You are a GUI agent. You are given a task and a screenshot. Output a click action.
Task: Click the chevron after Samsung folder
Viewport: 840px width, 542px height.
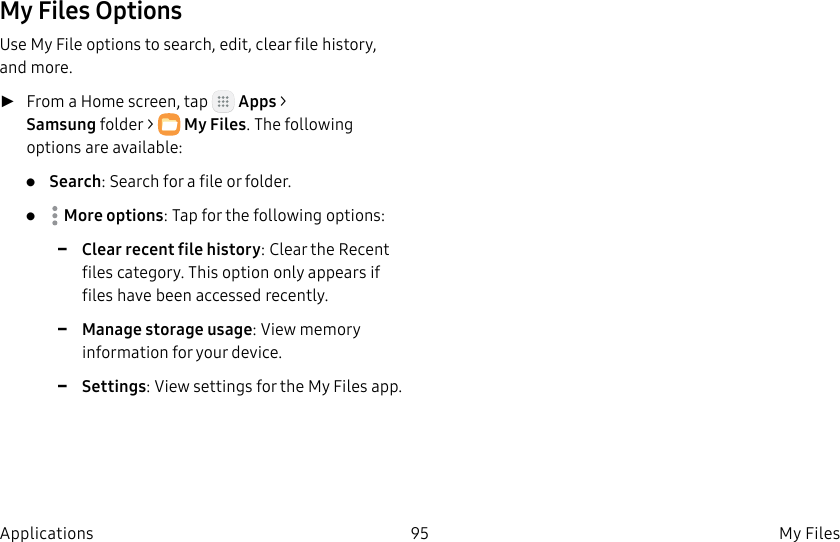(x=150, y=125)
